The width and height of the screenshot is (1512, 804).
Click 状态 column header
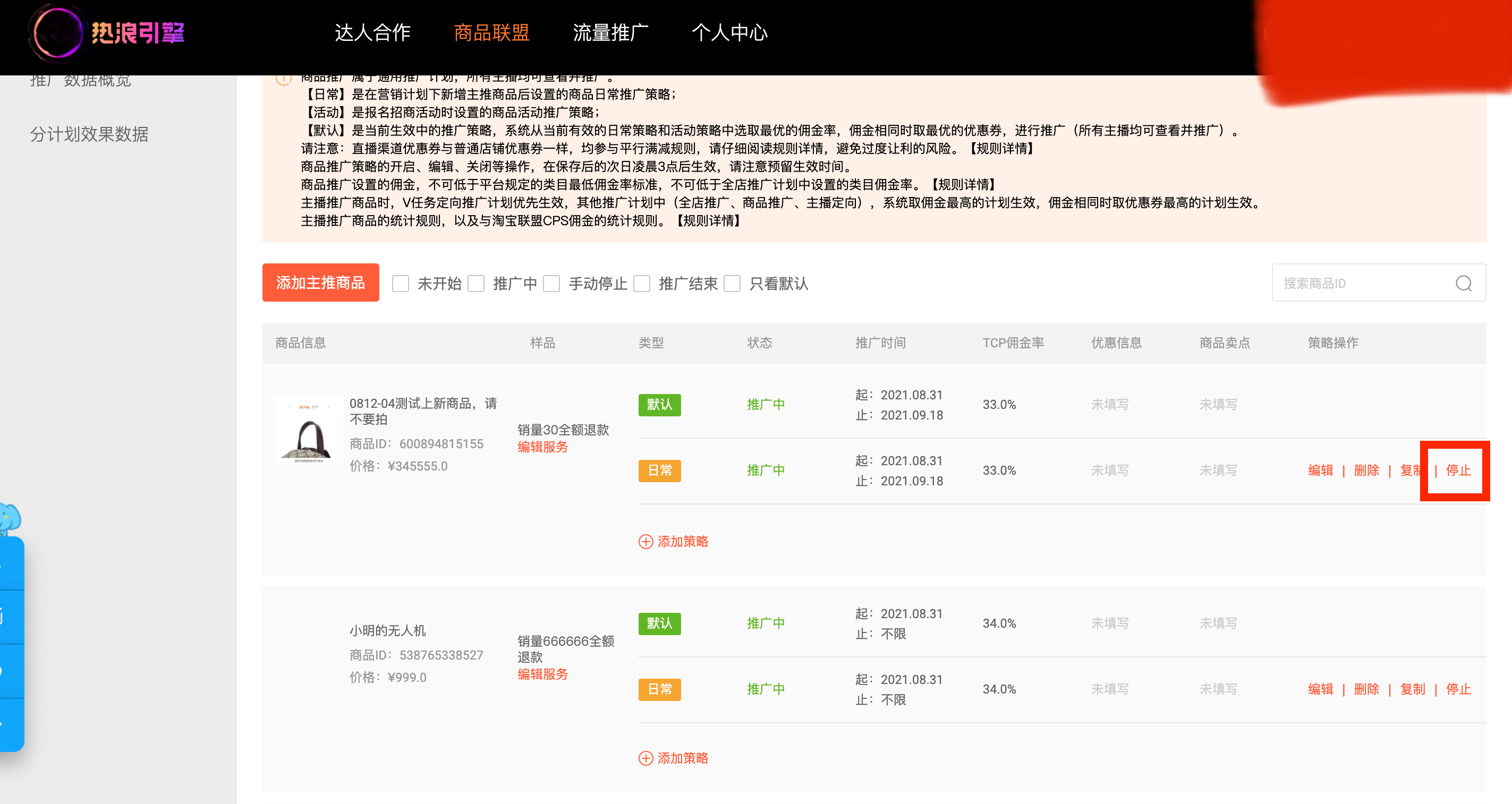point(760,343)
